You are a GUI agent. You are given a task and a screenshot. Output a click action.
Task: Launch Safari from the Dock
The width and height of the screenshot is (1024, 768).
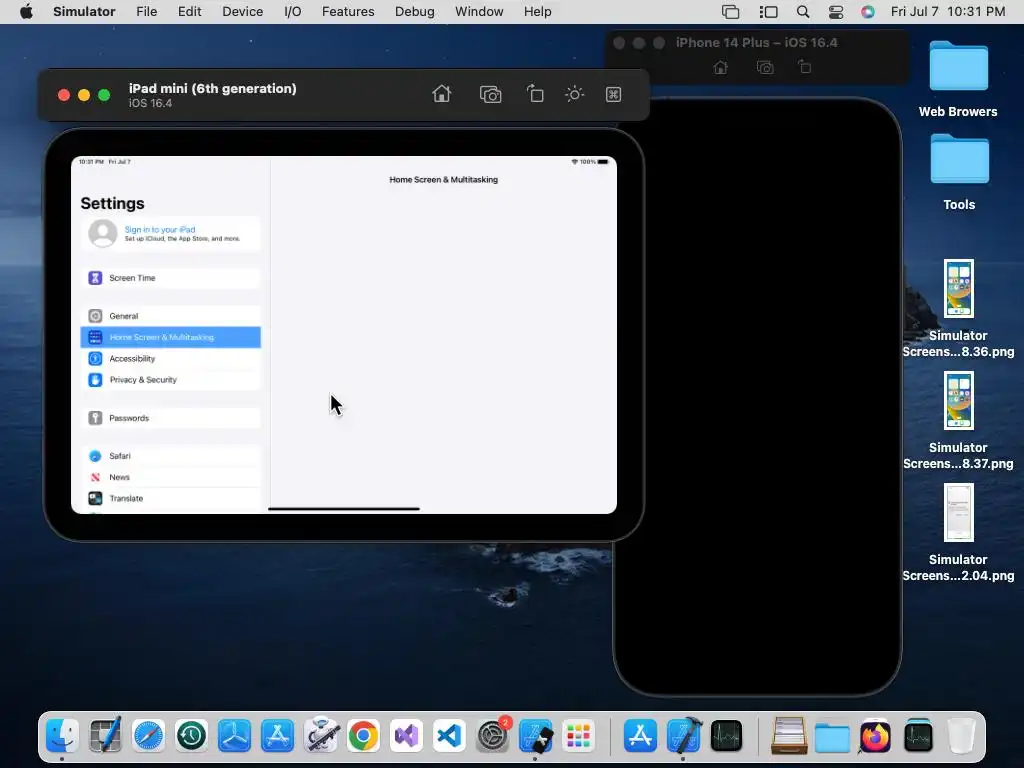point(148,736)
